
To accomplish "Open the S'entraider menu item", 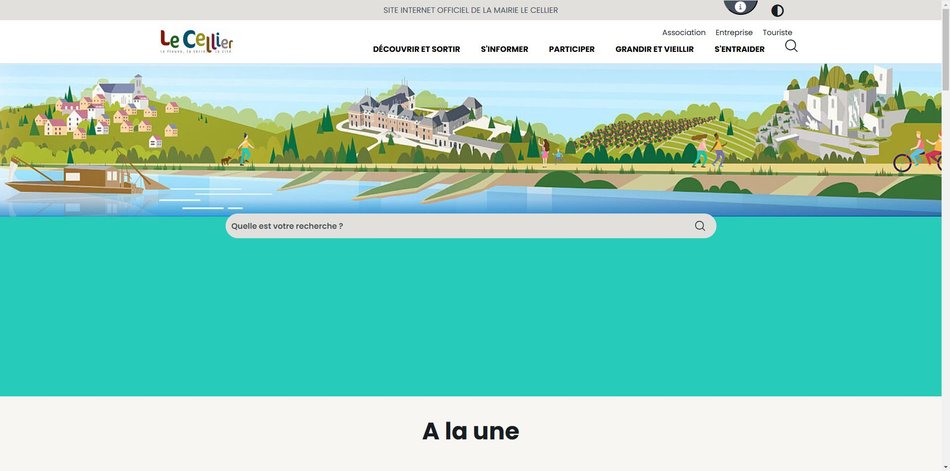I will click(x=739, y=49).
